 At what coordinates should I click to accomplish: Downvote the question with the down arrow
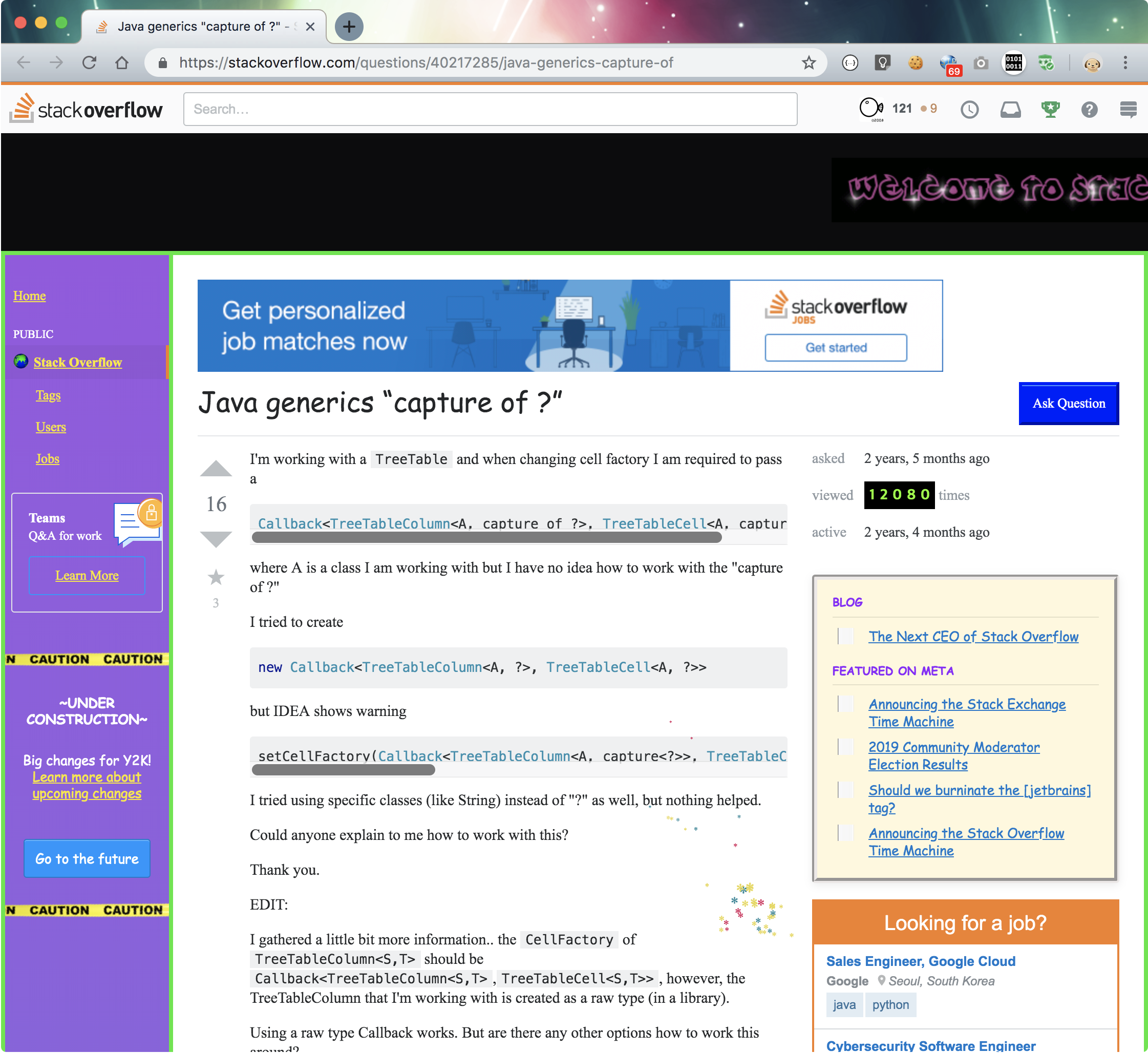[x=216, y=538]
